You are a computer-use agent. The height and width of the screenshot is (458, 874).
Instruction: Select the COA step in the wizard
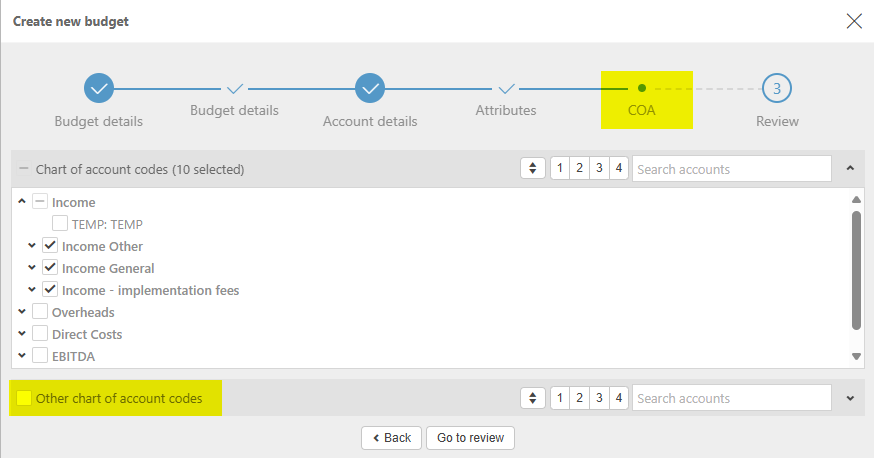(x=642, y=88)
